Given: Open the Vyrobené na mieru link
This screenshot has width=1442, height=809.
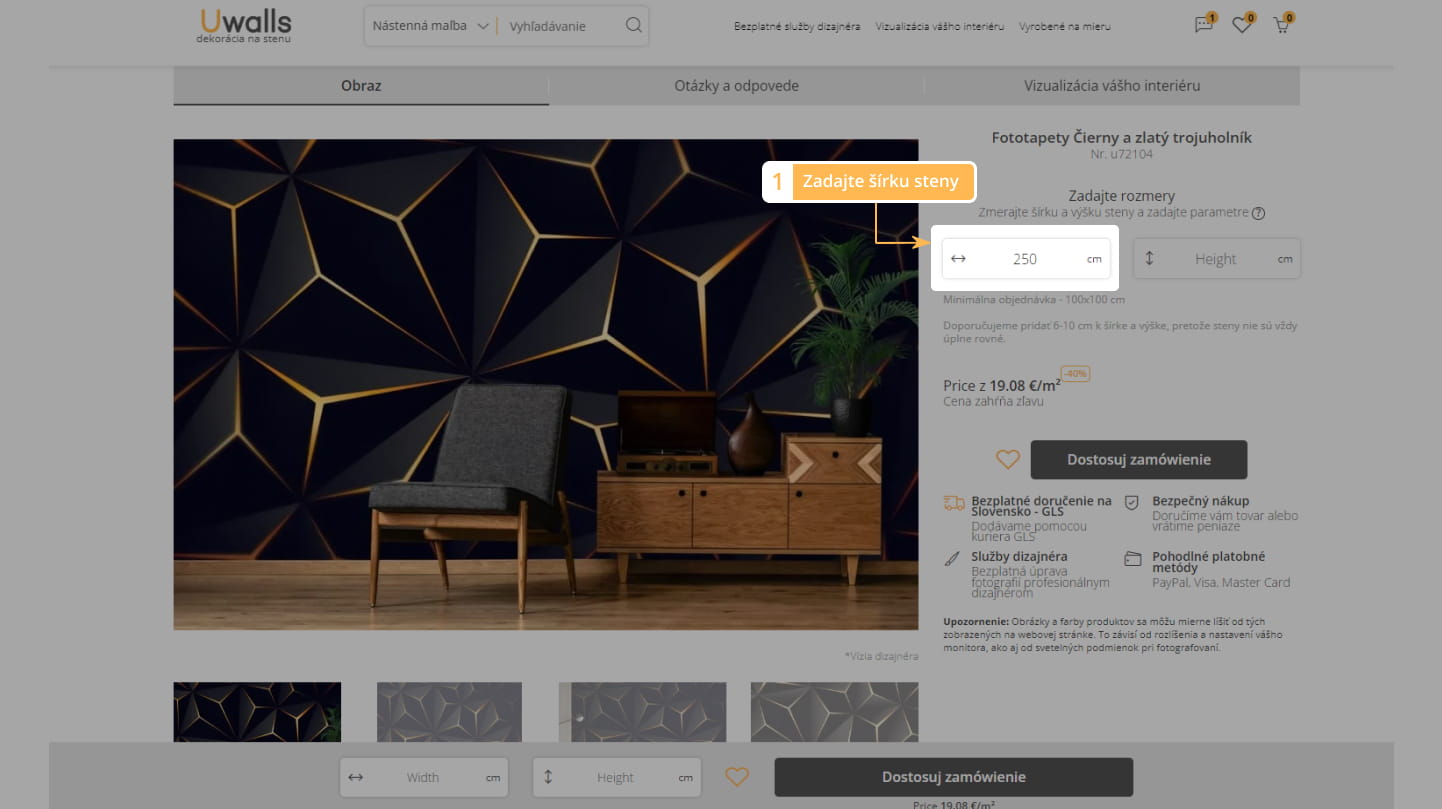Looking at the screenshot, I should (x=1064, y=27).
